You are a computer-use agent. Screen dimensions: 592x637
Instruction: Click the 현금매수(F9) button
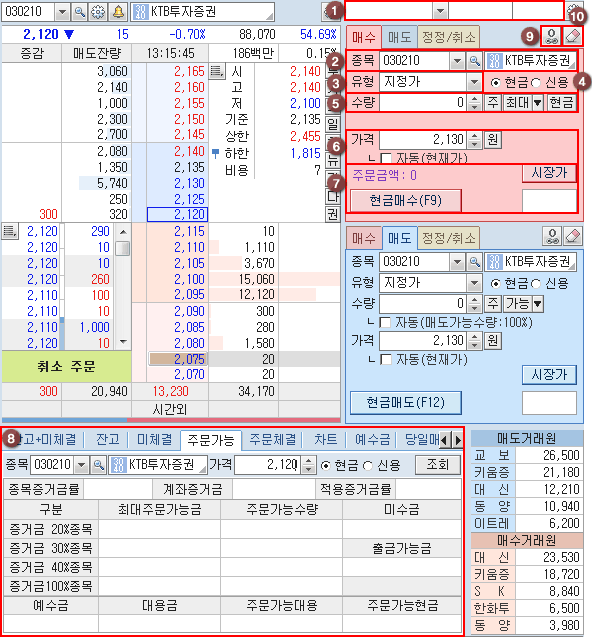pos(406,200)
